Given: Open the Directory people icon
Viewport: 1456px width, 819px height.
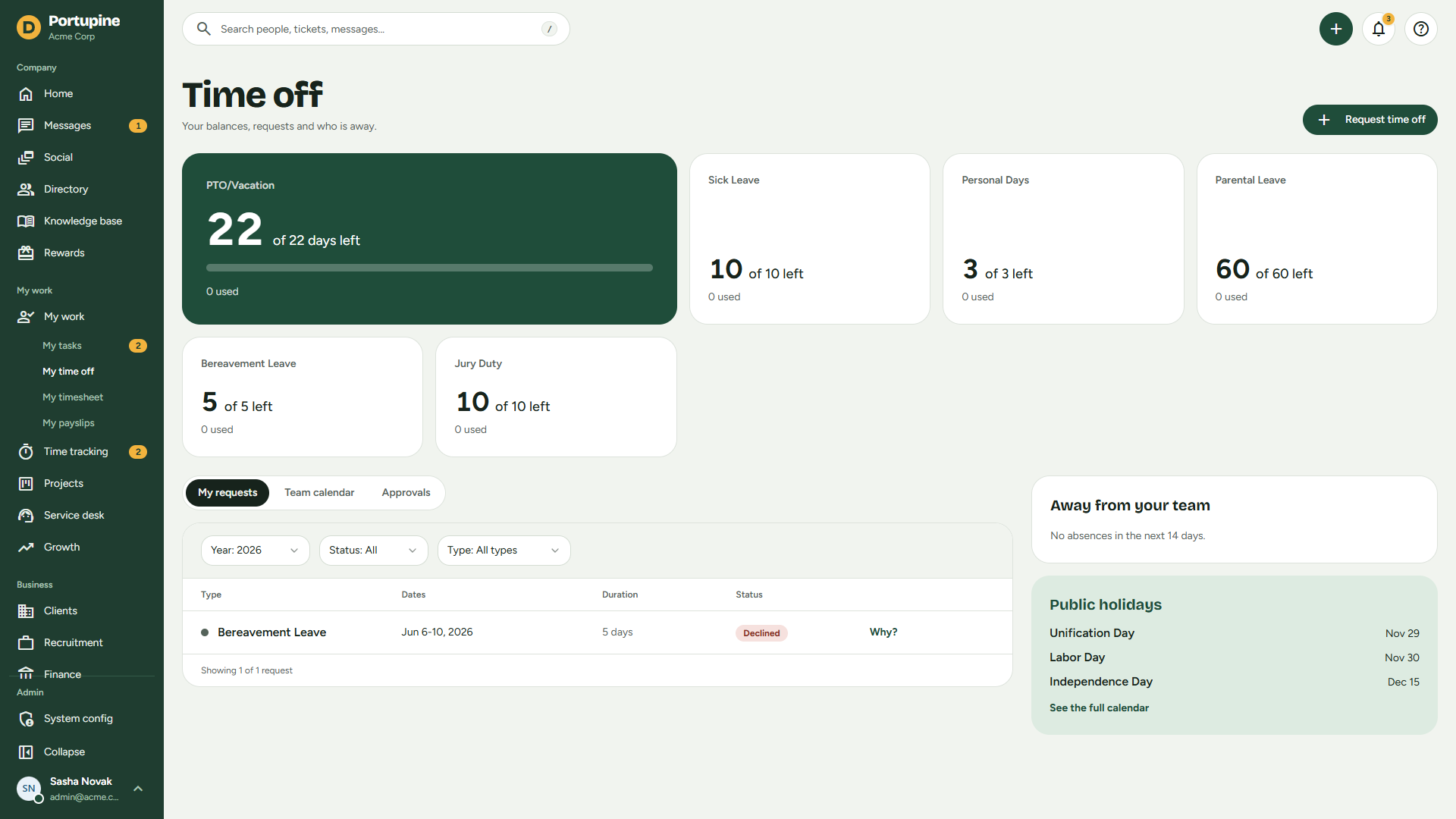Looking at the screenshot, I should click(26, 190).
